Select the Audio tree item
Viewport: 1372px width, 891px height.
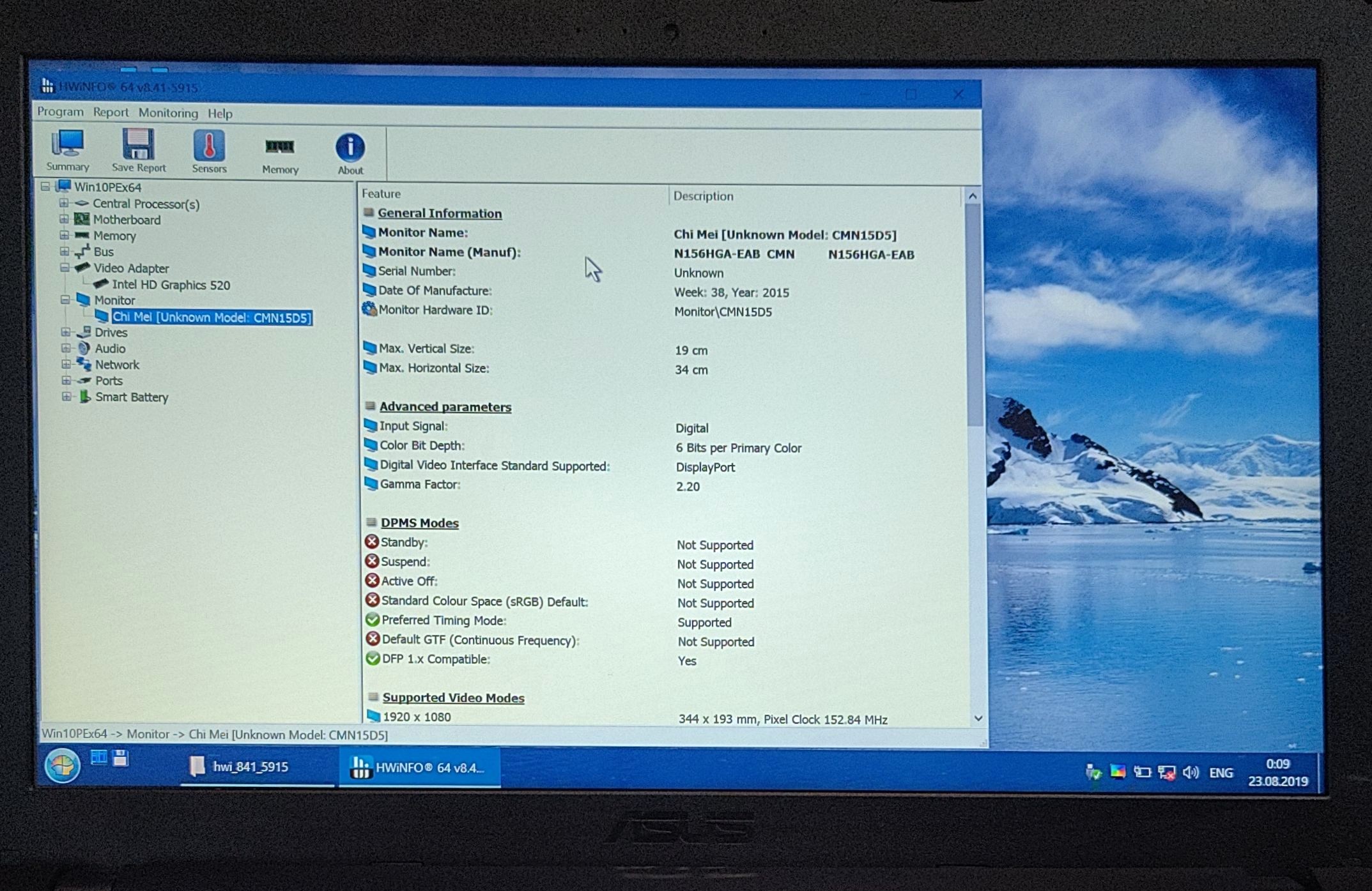click(x=110, y=349)
